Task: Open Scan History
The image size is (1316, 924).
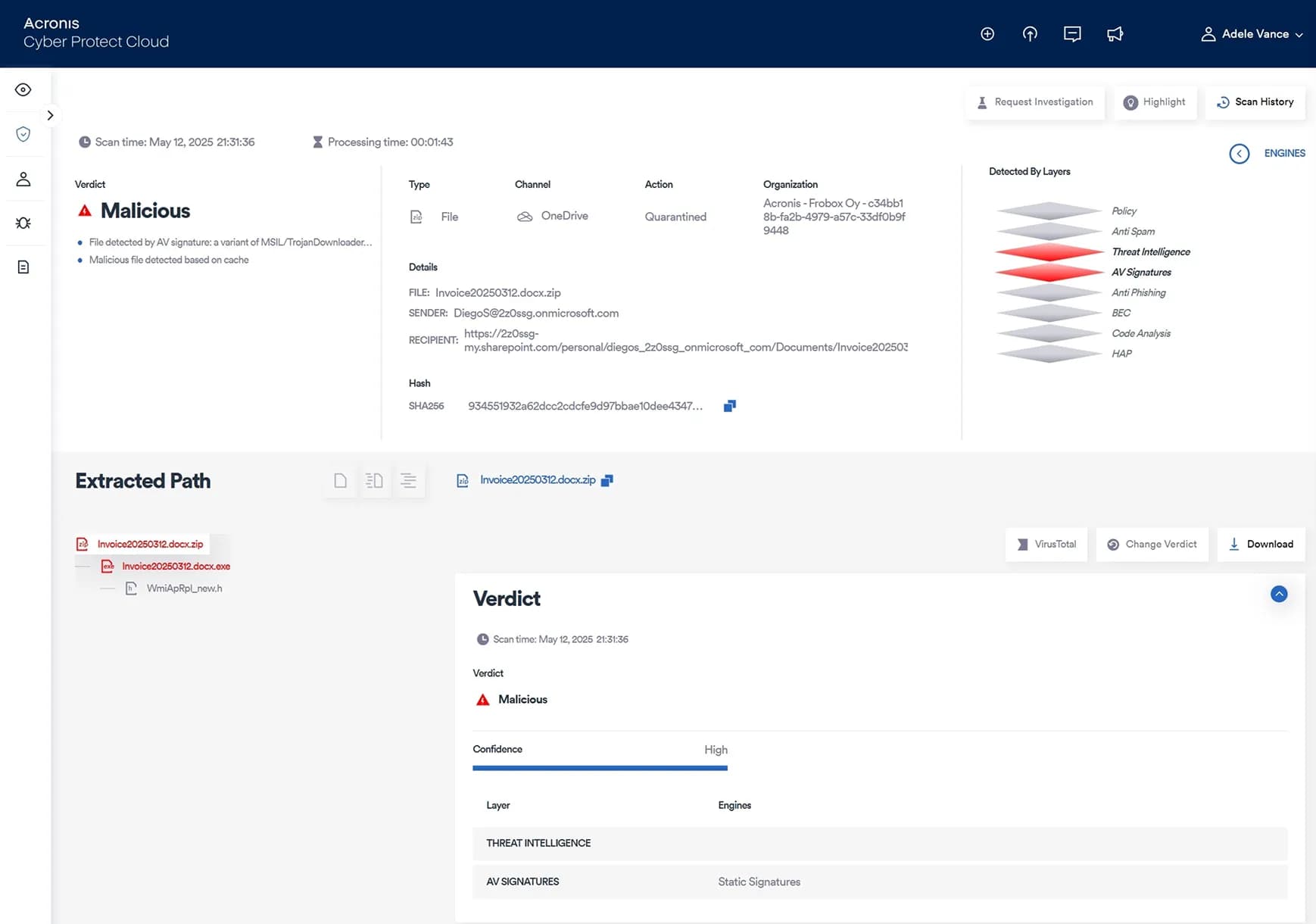Action: 1255,102
